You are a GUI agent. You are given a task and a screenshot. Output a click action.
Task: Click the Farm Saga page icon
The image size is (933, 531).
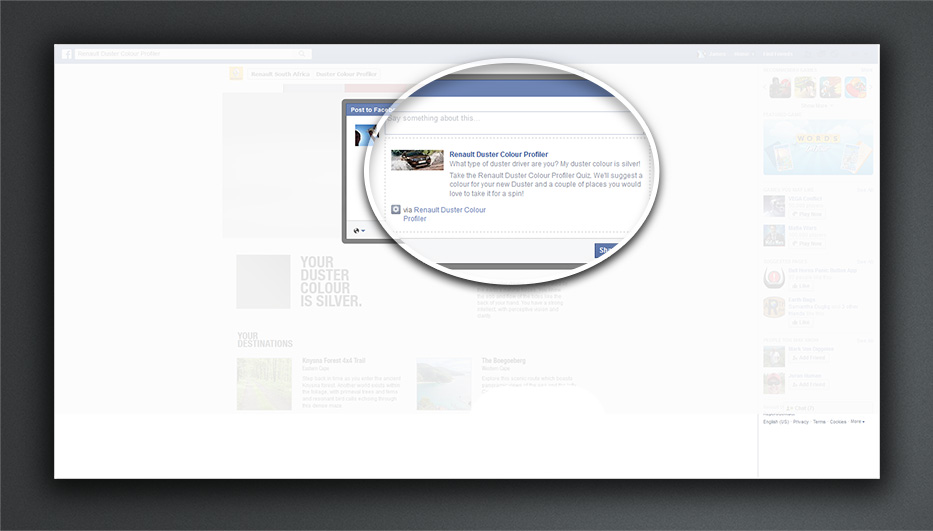[773, 307]
